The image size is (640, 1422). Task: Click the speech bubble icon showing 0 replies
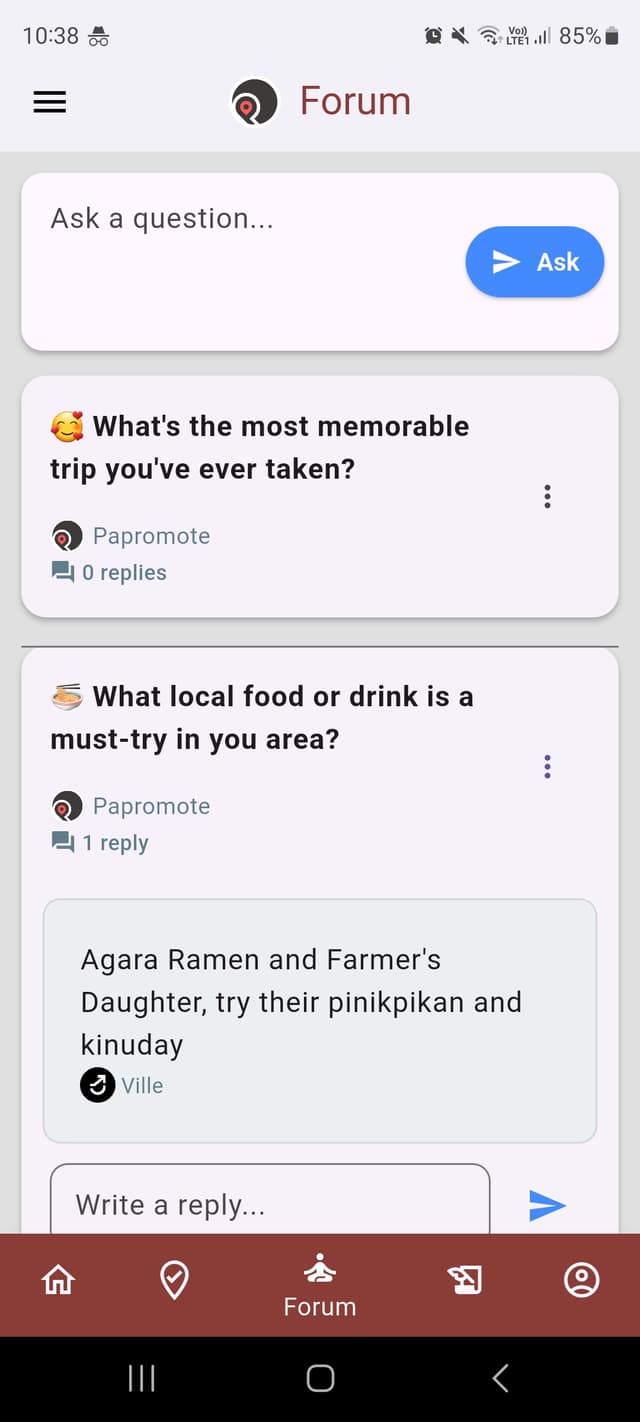(62, 571)
